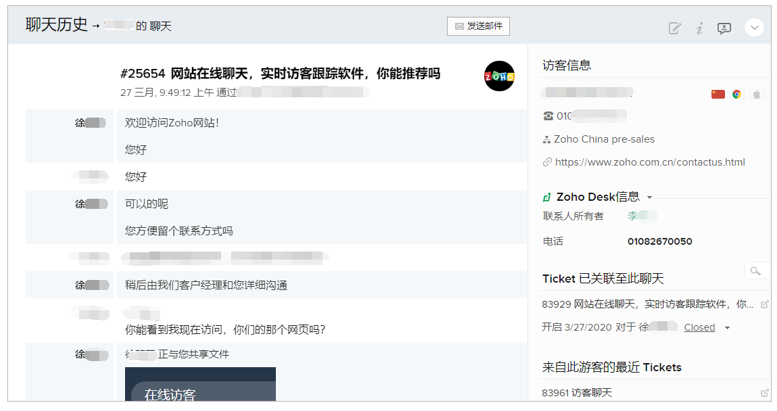Click the edit note icon in header
777x411 pixels.
pos(675,28)
